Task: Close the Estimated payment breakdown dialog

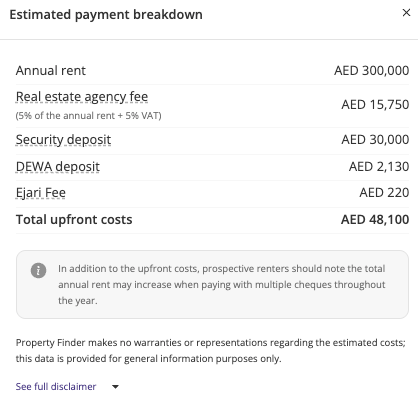Action: pyautogui.click(x=406, y=13)
